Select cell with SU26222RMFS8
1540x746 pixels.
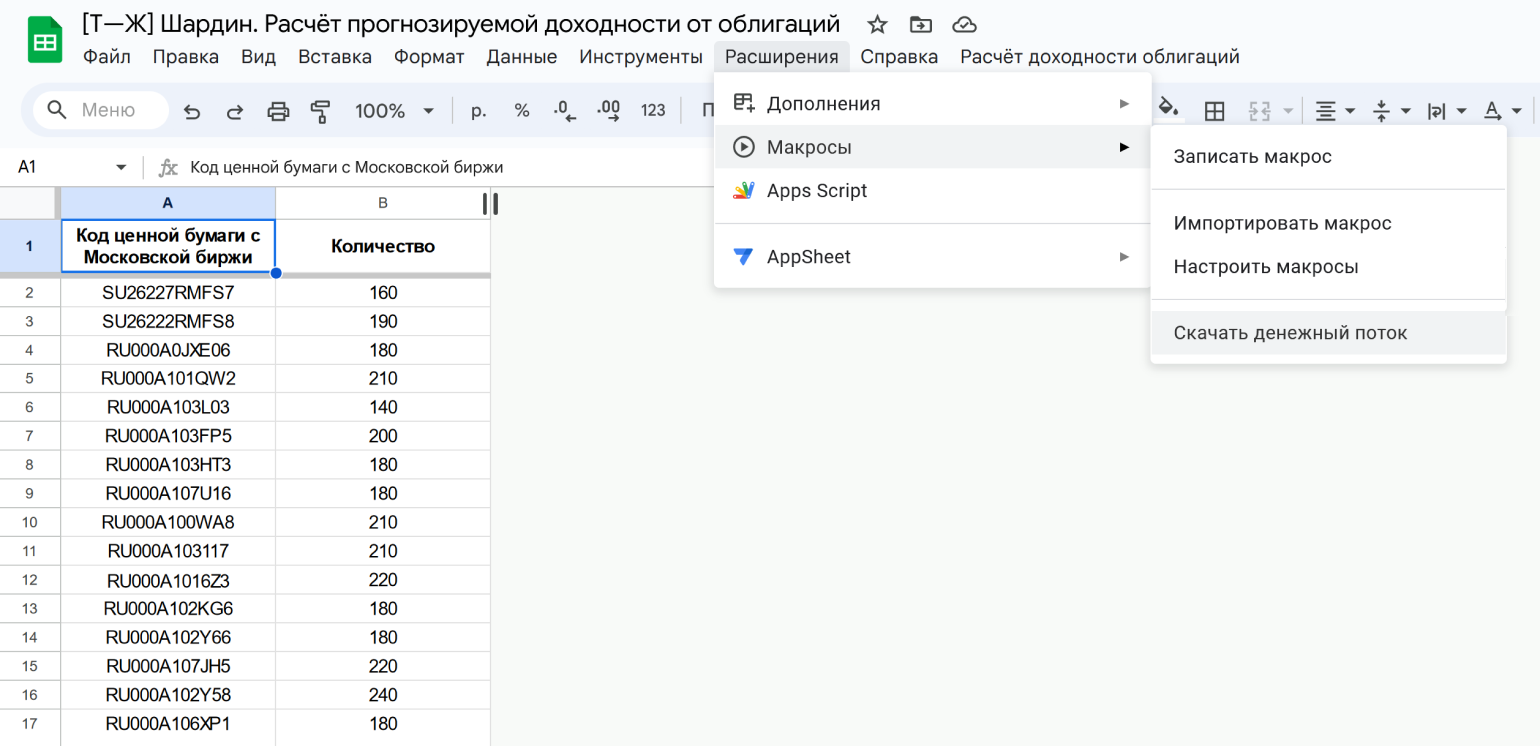click(x=168, y=322)
